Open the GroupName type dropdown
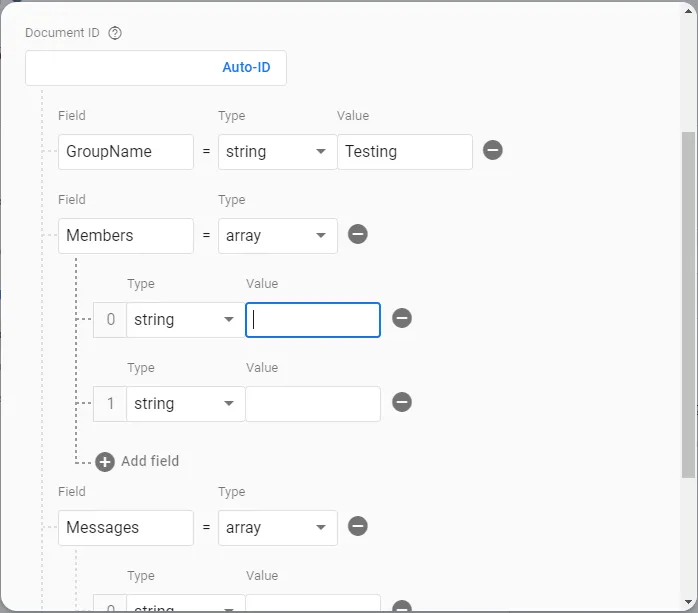The height and width of the screenshot is (613, 698). (277, 152)
